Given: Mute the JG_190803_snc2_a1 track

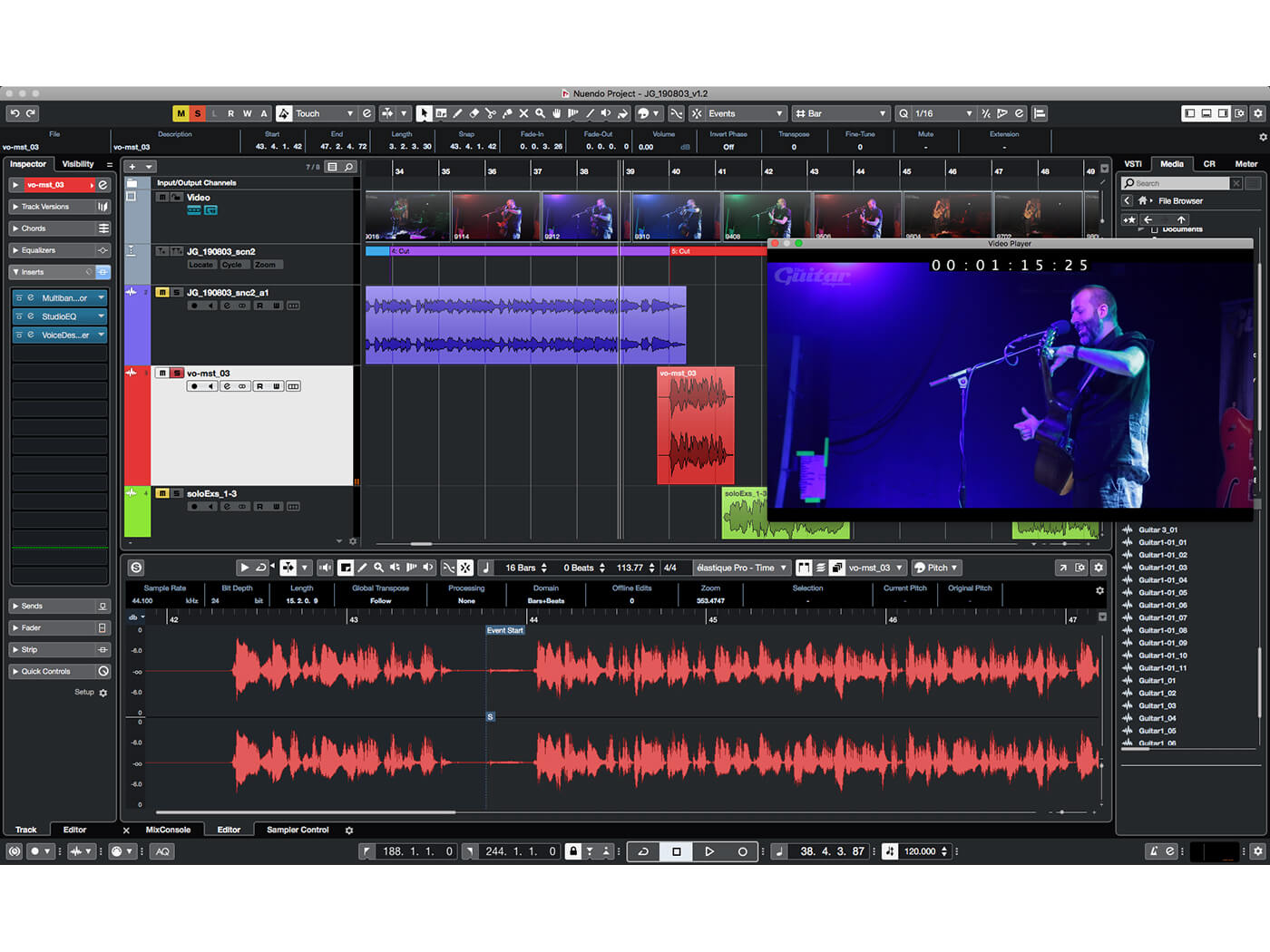Looking at the screenshot, I should [x=162, y=293].
